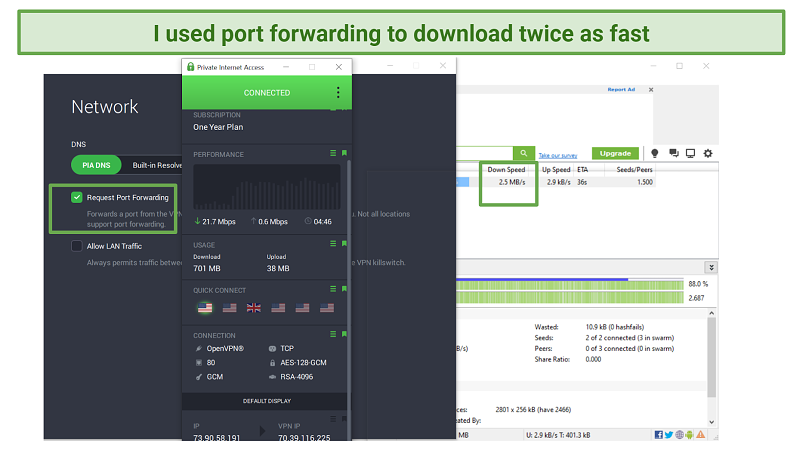Click the 04:46 connection duration
Screen dimensions: 806x453
[318, 222]
